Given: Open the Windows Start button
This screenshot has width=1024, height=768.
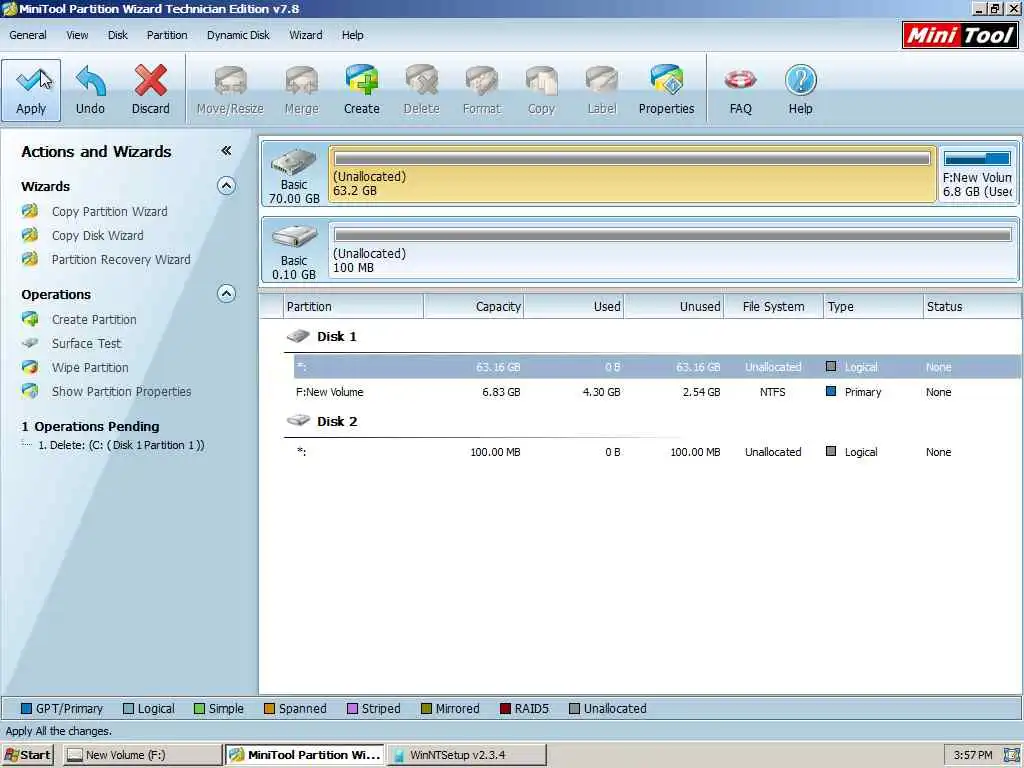Looking at the screenshot, I should (27, 755).
